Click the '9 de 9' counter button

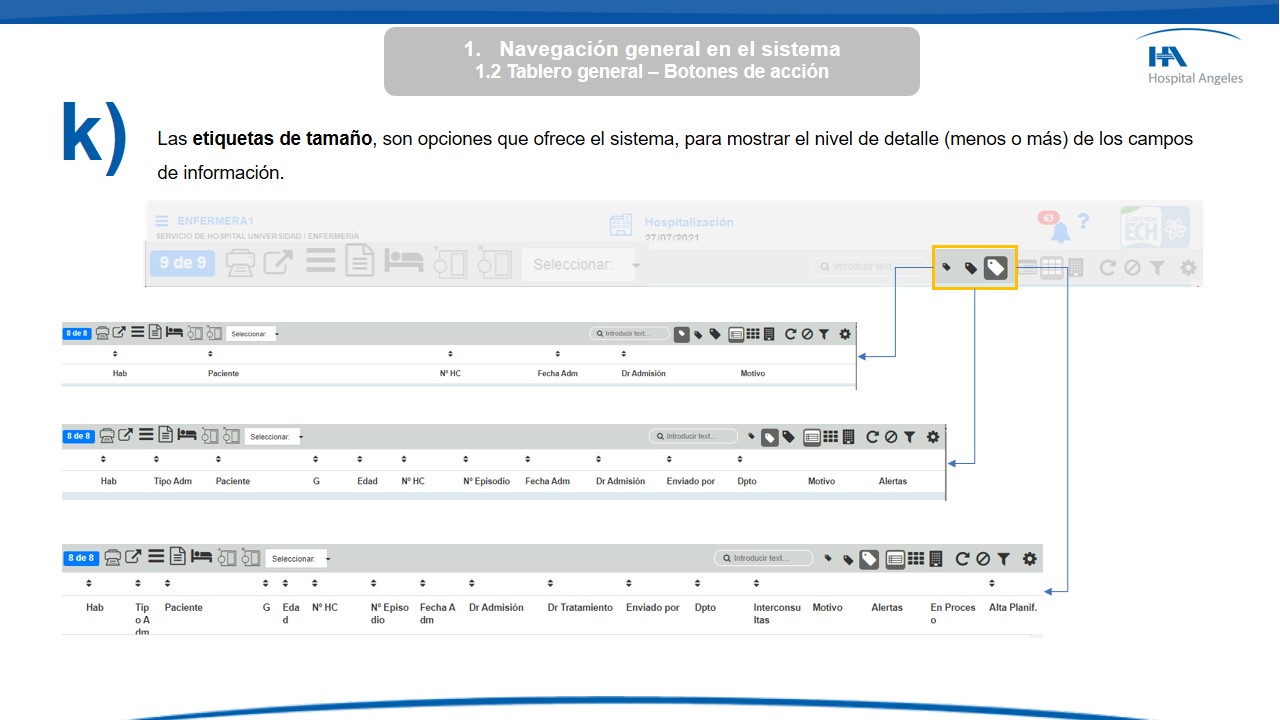(x=182, y=263)
